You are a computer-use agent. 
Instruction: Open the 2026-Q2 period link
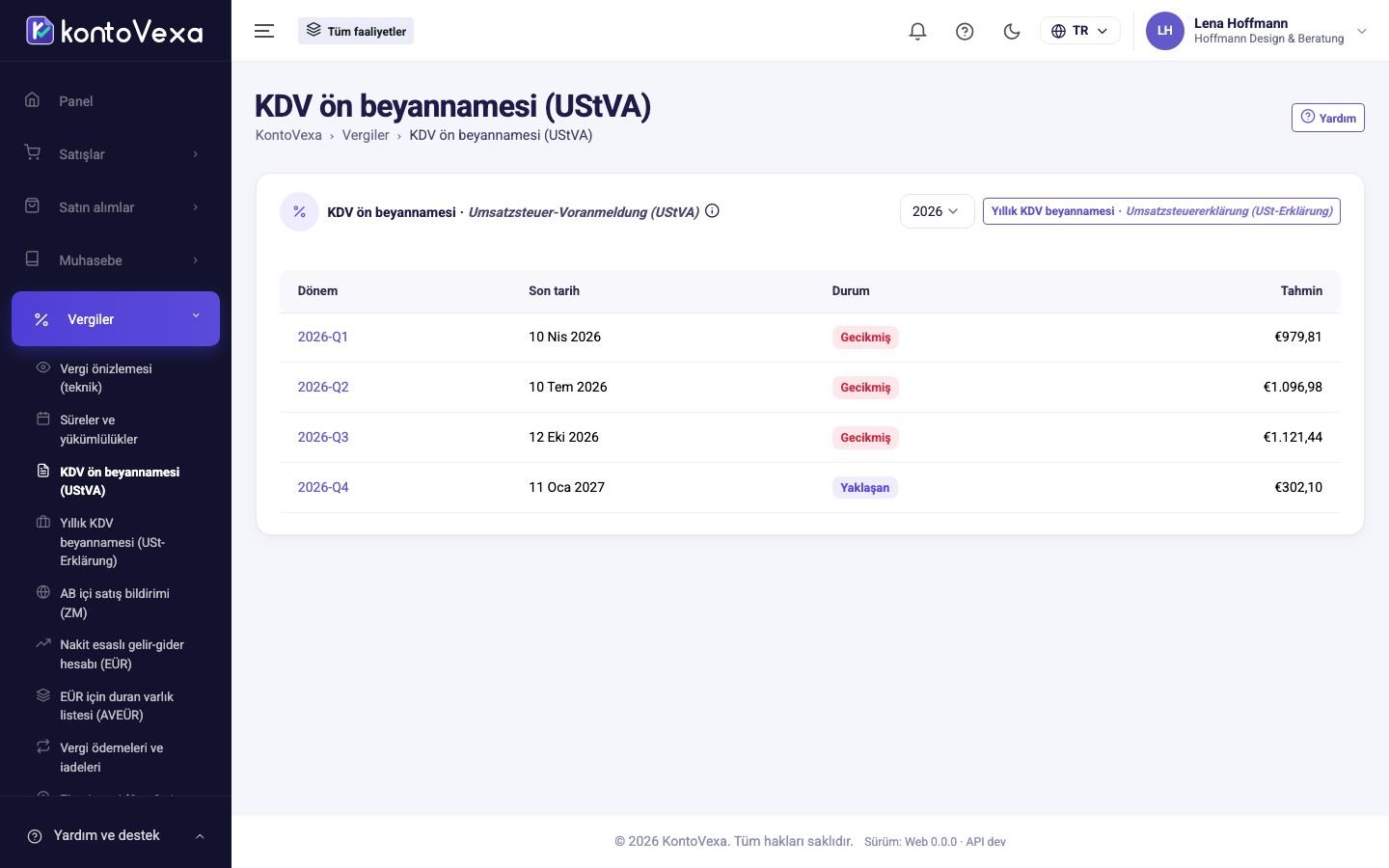click(323, 387)
